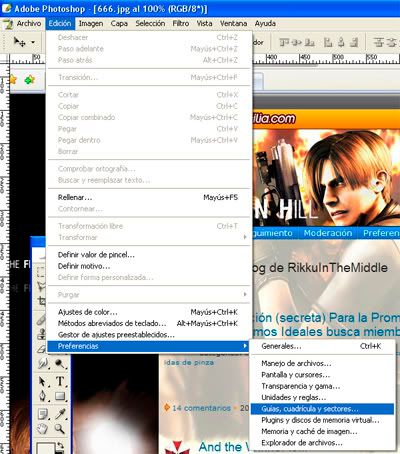Viewport: 400px width, 454px height.
Task: Select the Clone Stamp tool
Action: tap(42, 334)
